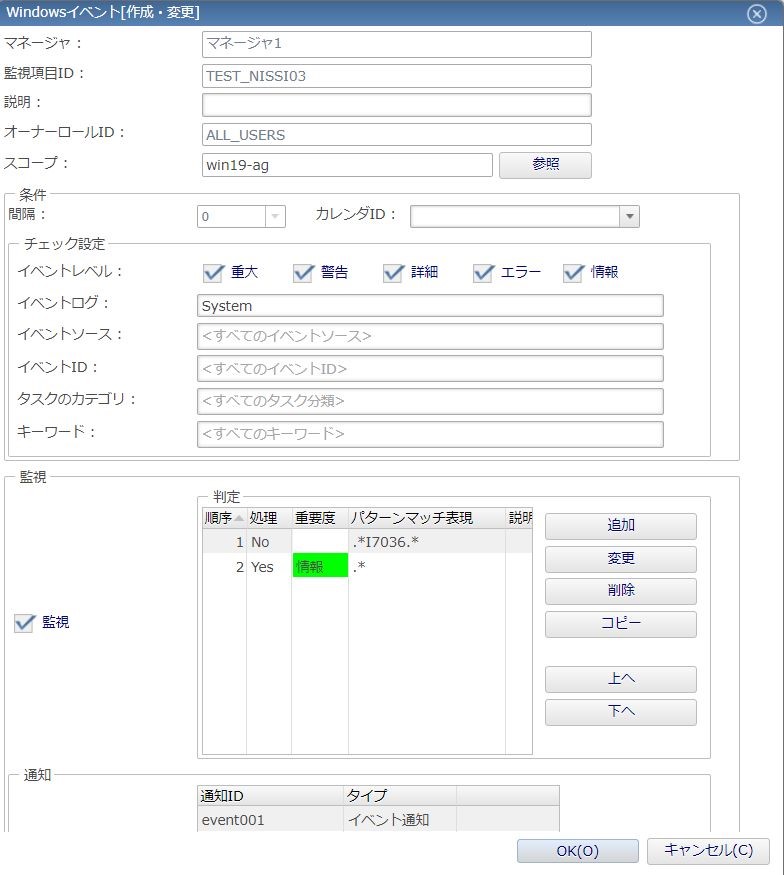Move rule up with 上へ button

(x=621, y=679)
